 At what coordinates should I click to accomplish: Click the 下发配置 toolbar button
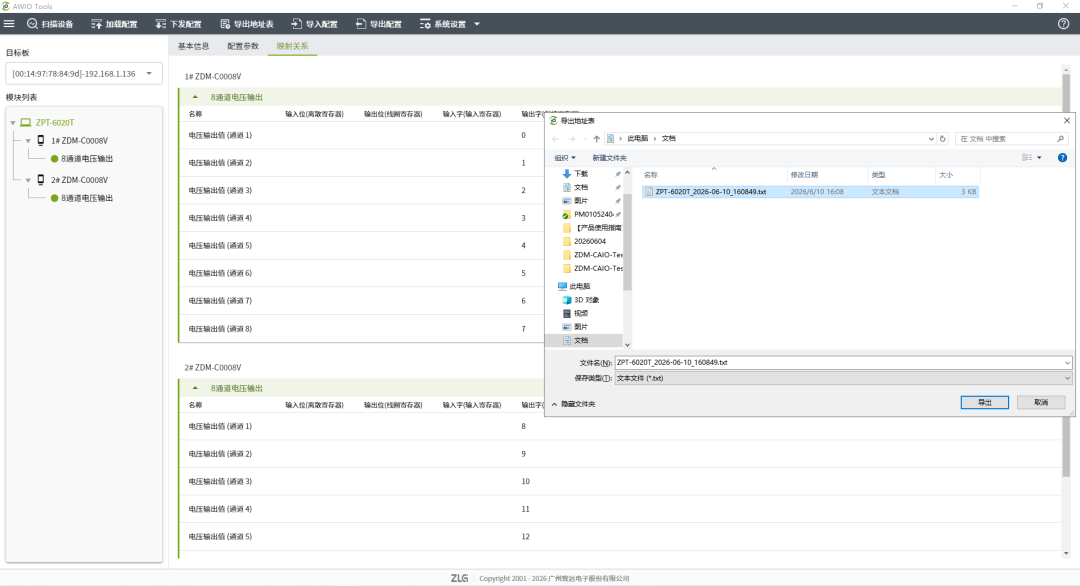(178, 24)
